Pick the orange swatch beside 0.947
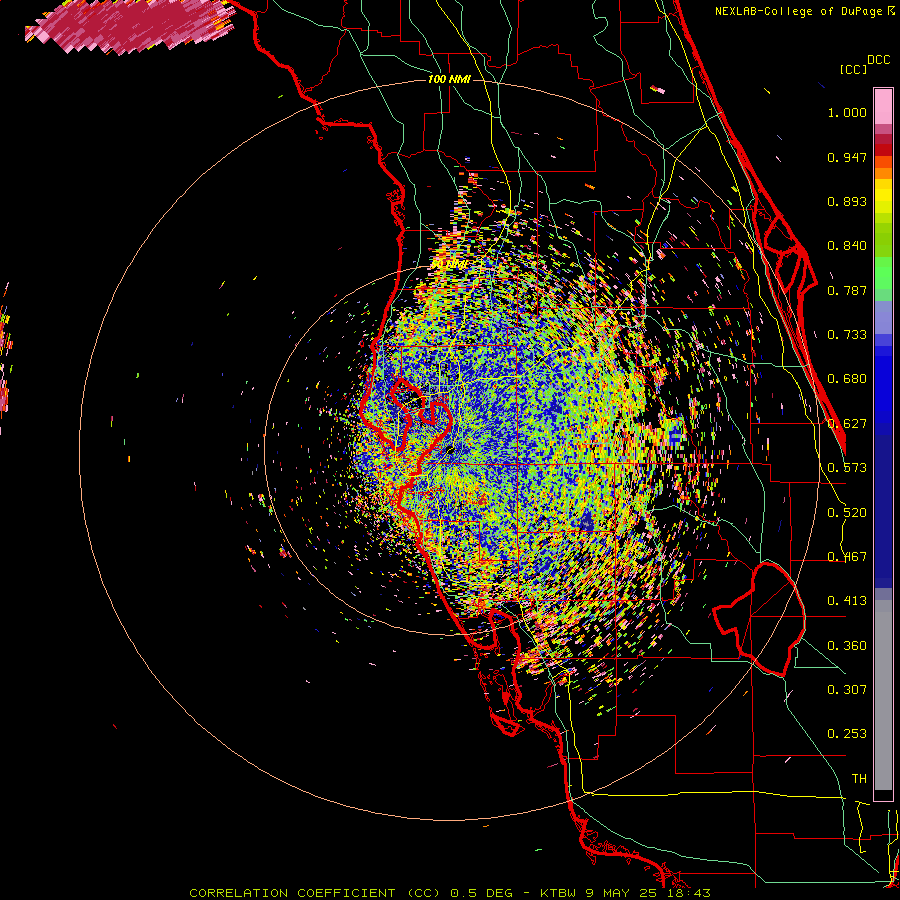This screenshot has width=900, height=900. click(883, 161)
